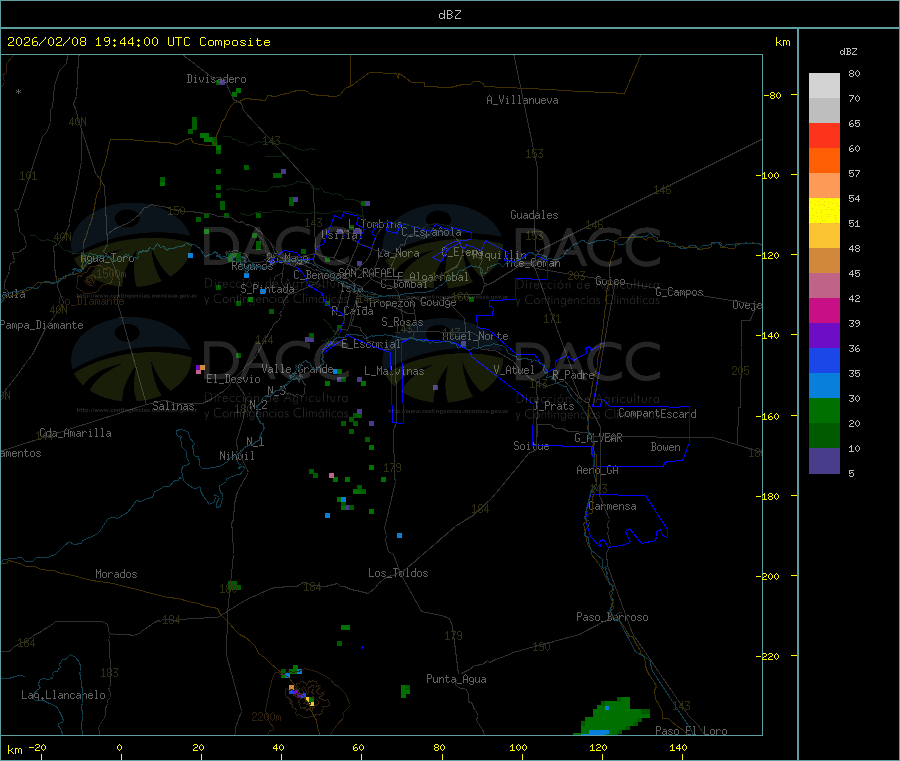Select the white 80 dBZ legend swatch
The width and height of the screenshot is (900, 761).
point(824,86)
